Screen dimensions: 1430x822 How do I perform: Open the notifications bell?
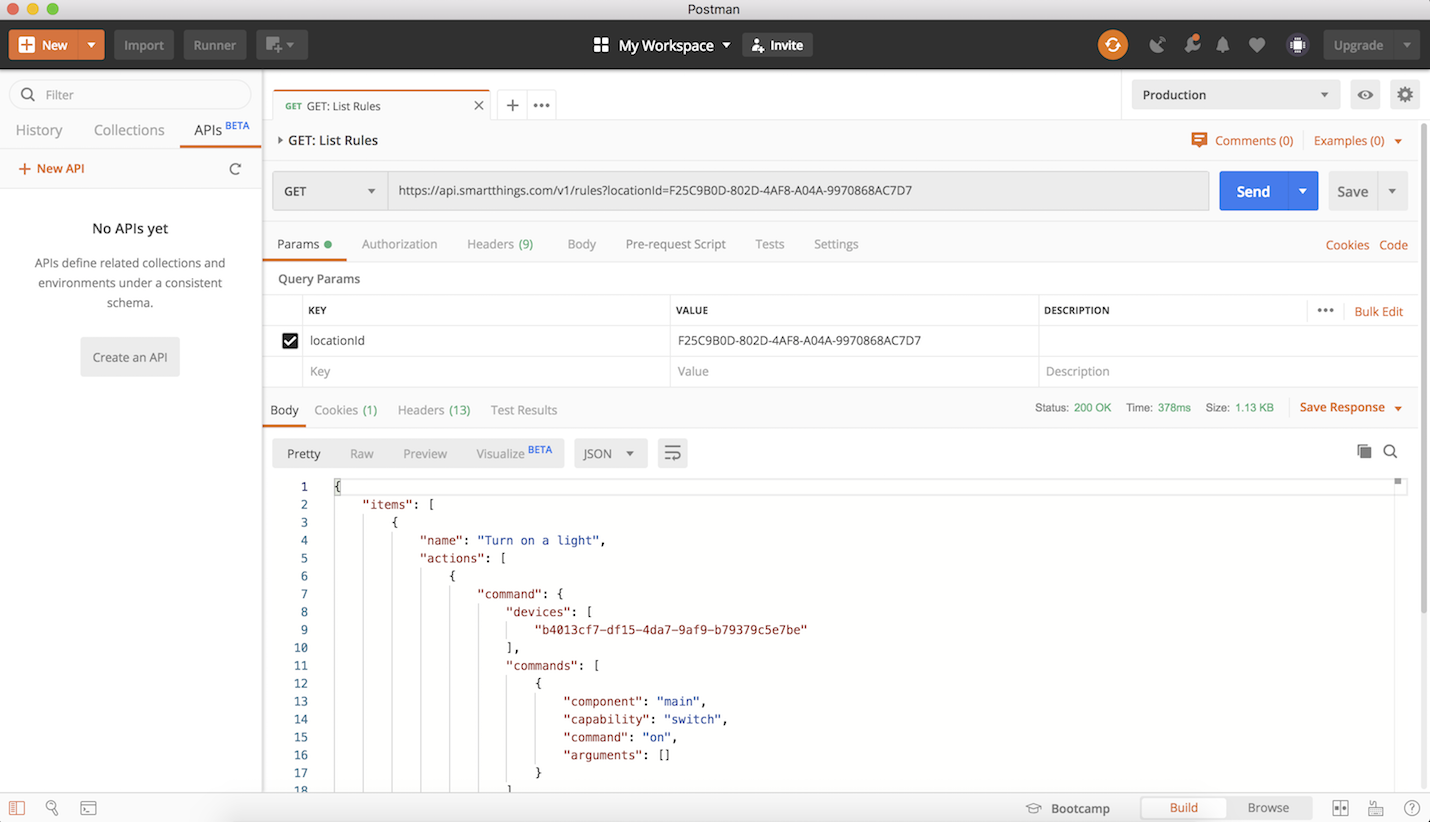[x=1223, y=45]
